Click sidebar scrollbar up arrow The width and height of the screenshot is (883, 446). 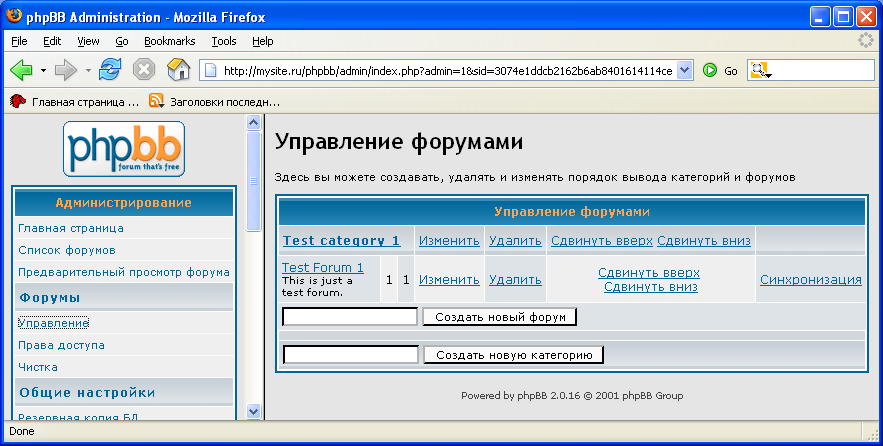coord(253,122)
